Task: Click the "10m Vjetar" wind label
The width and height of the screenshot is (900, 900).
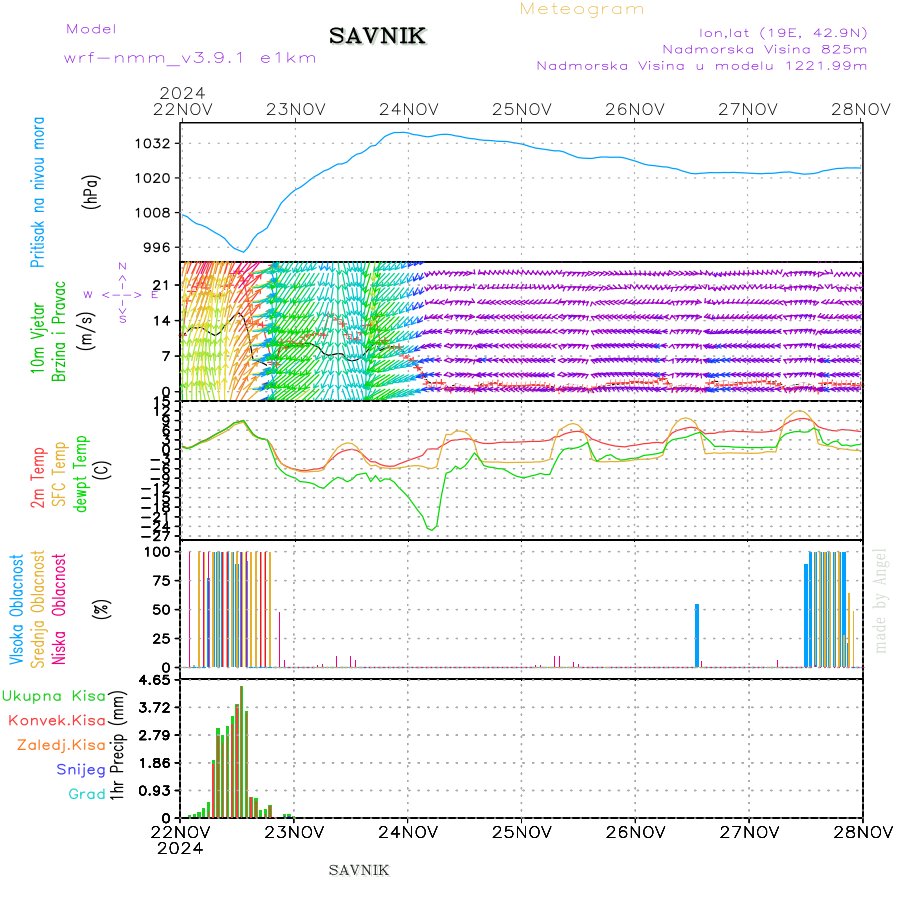Action: click(37, 338)
